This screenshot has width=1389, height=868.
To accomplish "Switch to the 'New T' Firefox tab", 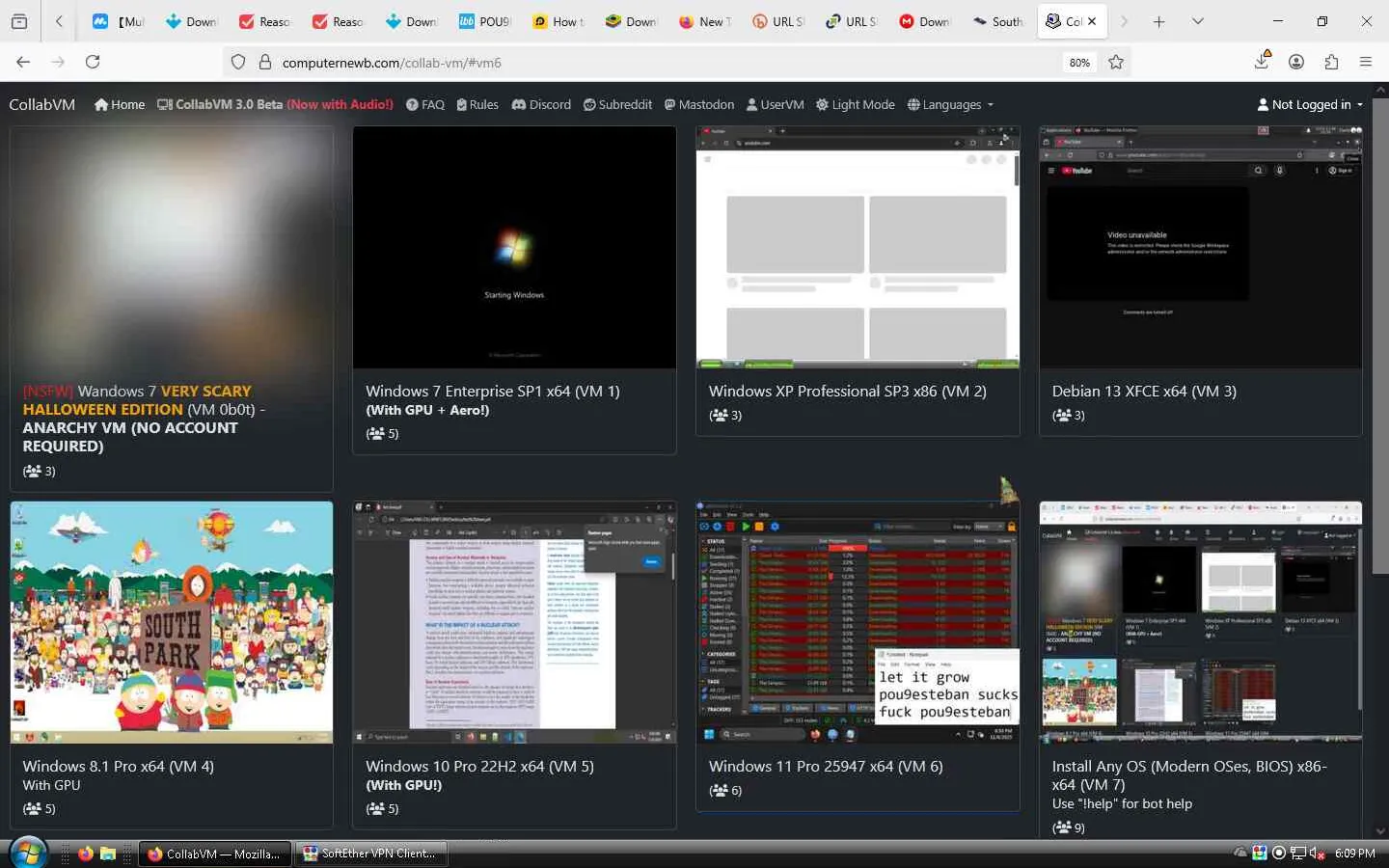I will click(x=706, y=21).
